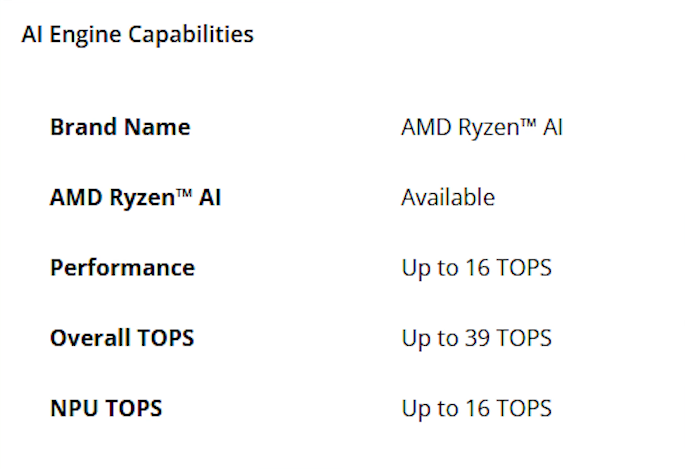Click the AI Engine Capabilities heading
The image size is (685, 469).
[x=137, y=35]
